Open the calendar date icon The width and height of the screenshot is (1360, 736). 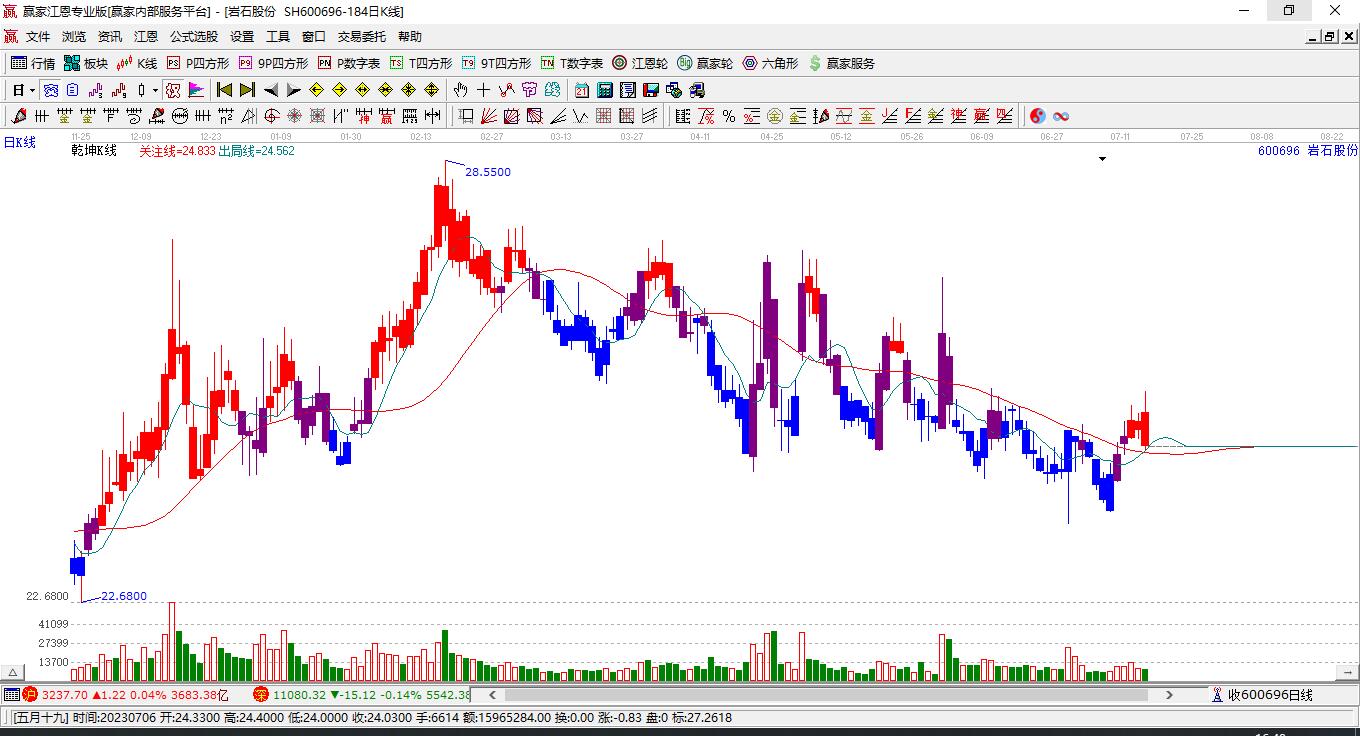coord(582,90)
